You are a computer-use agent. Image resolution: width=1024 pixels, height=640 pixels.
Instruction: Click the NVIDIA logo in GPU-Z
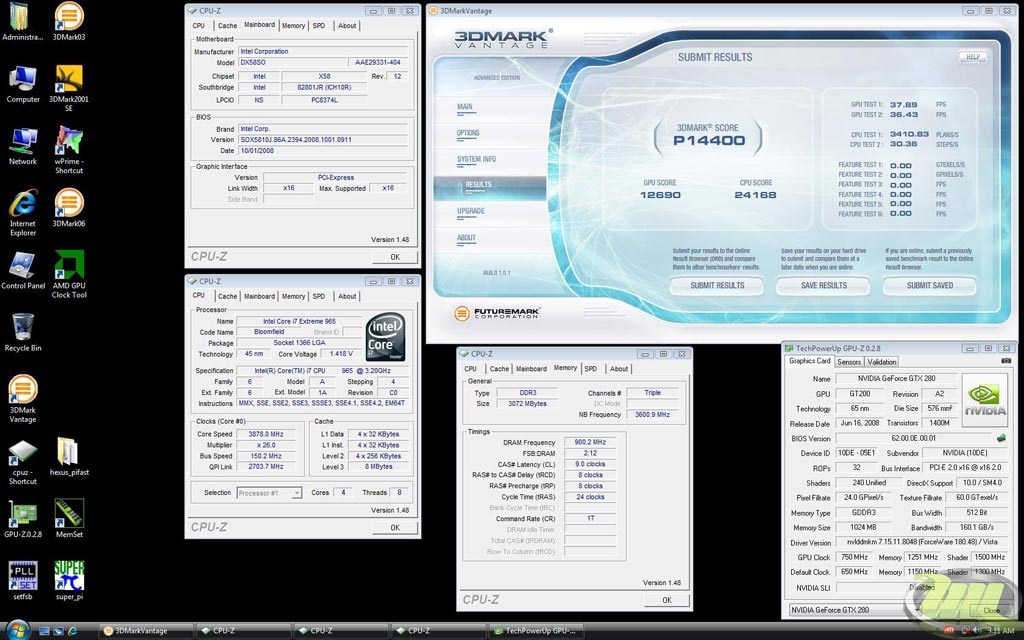[985, 400]
